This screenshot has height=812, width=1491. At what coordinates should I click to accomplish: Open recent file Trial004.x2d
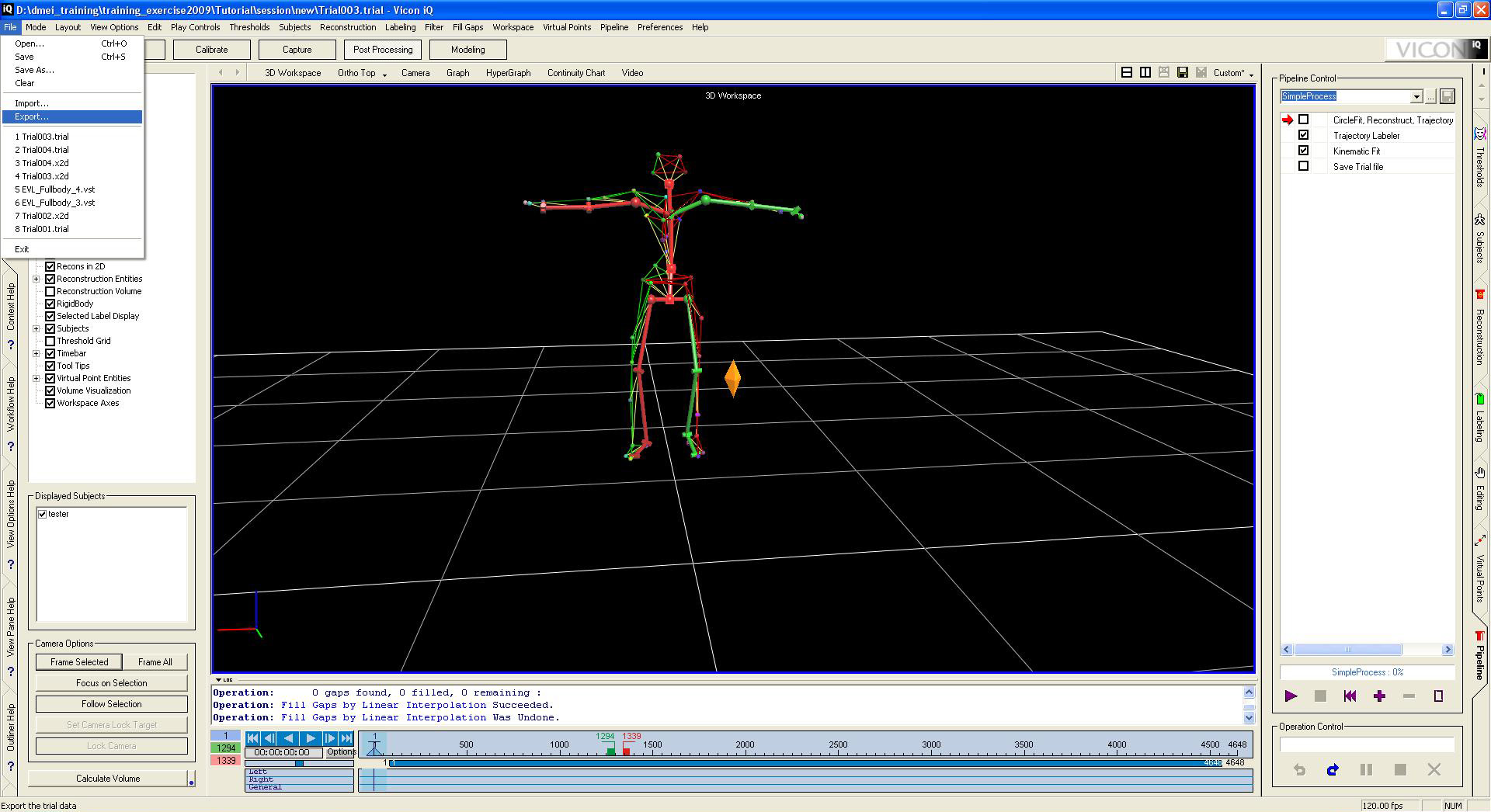[72, 163]
